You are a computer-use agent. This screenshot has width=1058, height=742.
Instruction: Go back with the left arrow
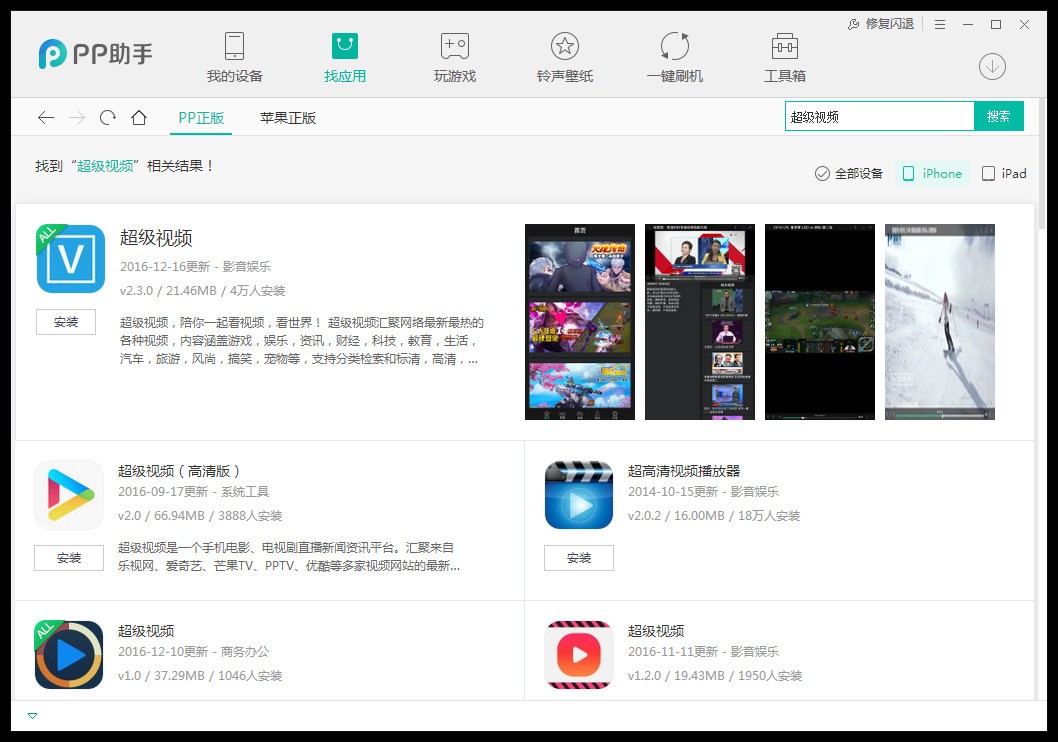point(46,118)
